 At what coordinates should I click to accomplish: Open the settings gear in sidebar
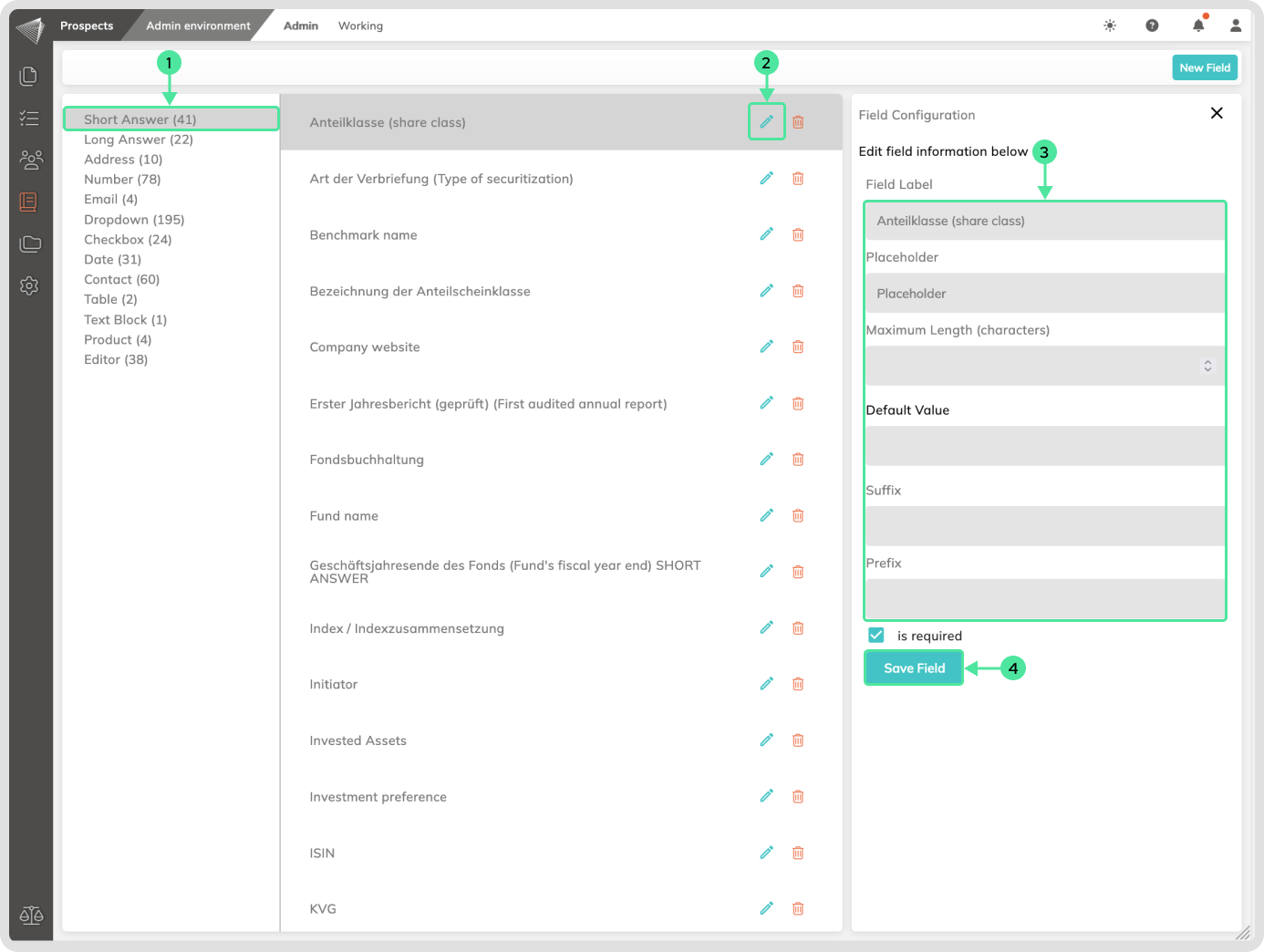[29, 285]
